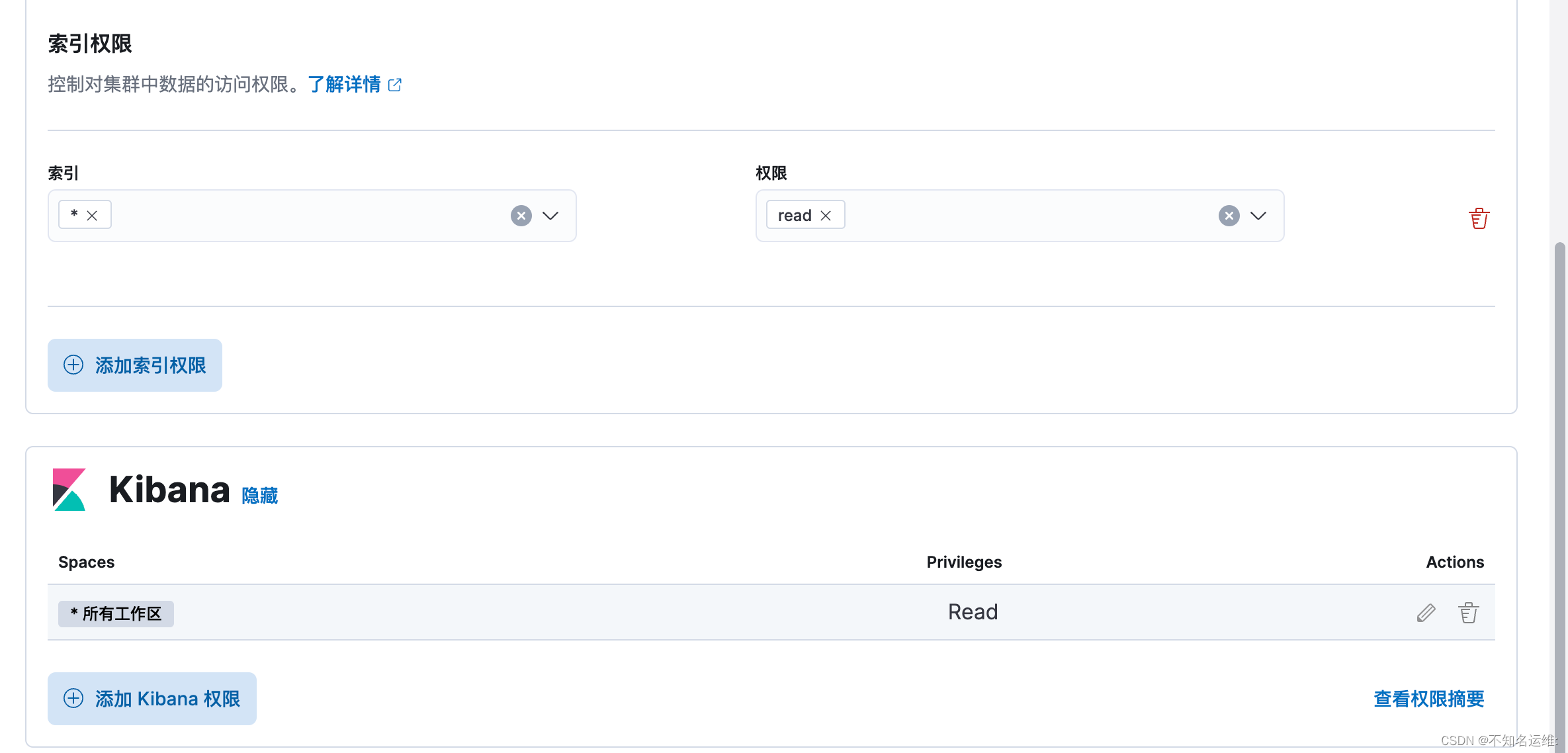This screenshot has width=1568, height=753.
Task: Clear all selections in the 索引 field
Action: click(521, 216)
